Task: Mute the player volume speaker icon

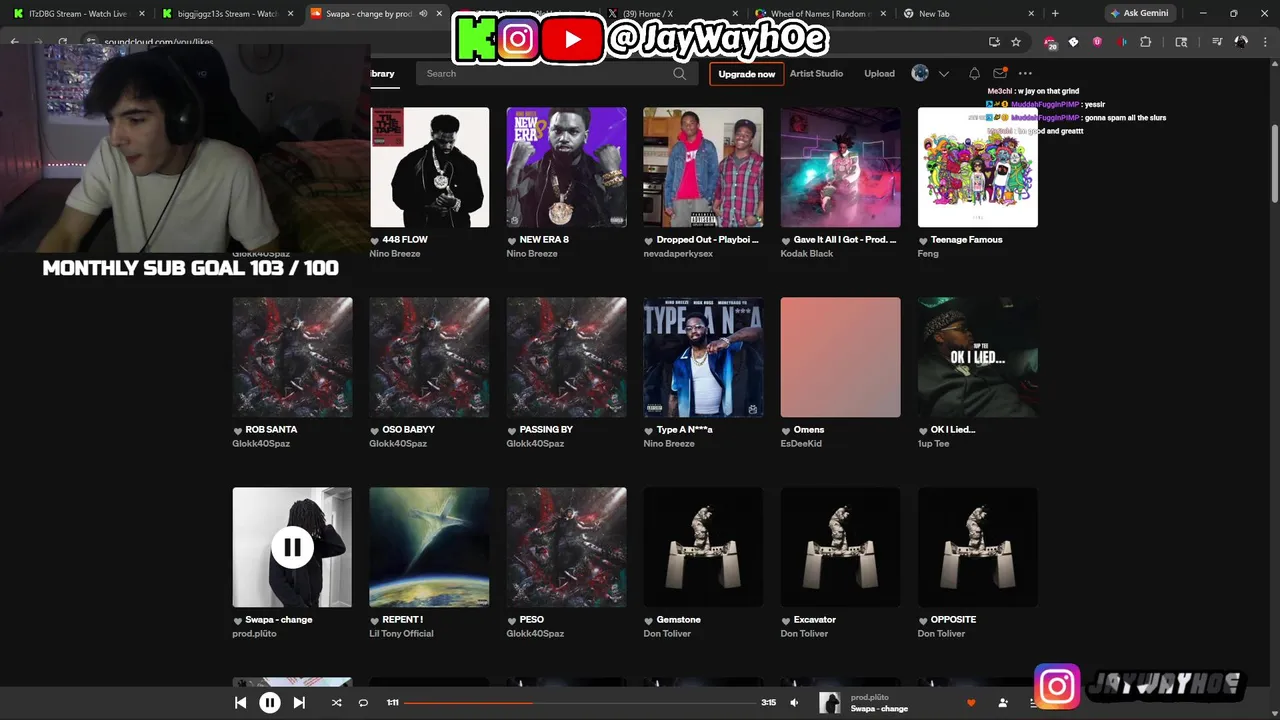Action: point(794,703)
